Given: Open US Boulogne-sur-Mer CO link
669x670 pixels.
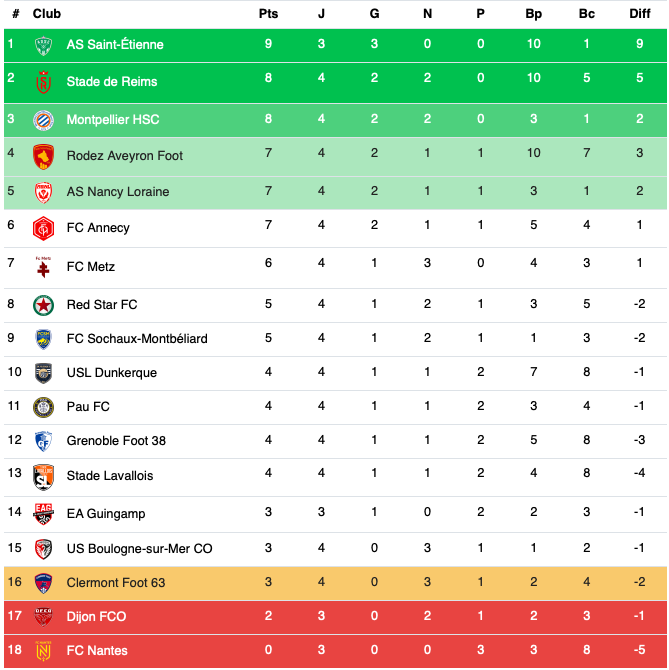Looking at the screenshot, I should tap(140, 548).
